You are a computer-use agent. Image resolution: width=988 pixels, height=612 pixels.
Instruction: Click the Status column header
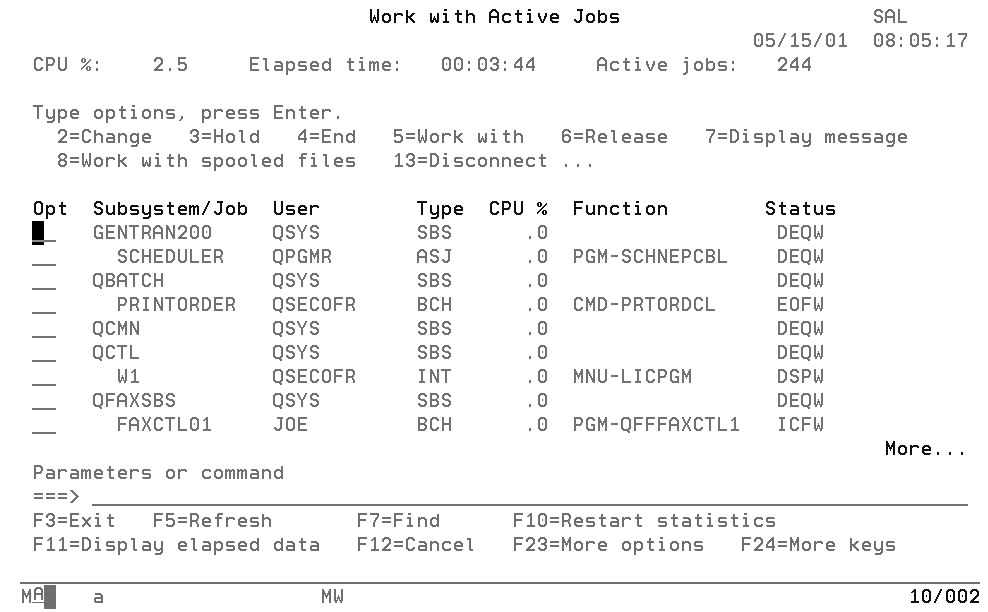pos(800,208)
